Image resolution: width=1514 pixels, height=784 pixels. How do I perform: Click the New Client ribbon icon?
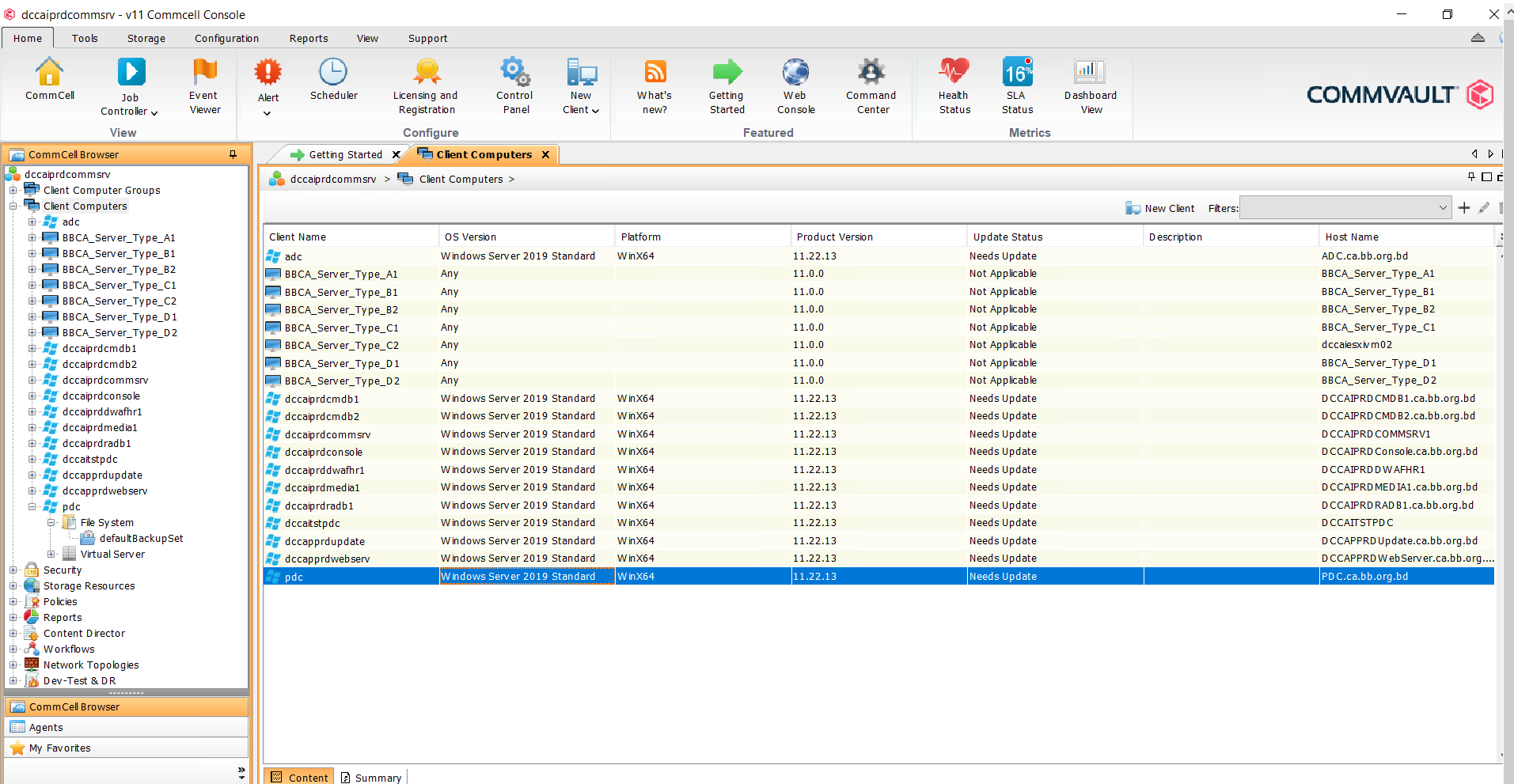coord(581,86)
